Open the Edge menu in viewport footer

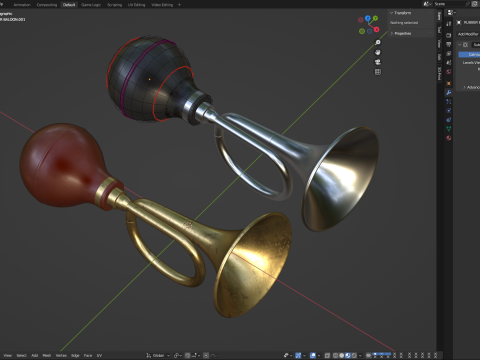pyautogui.click(x=75, y=355)
